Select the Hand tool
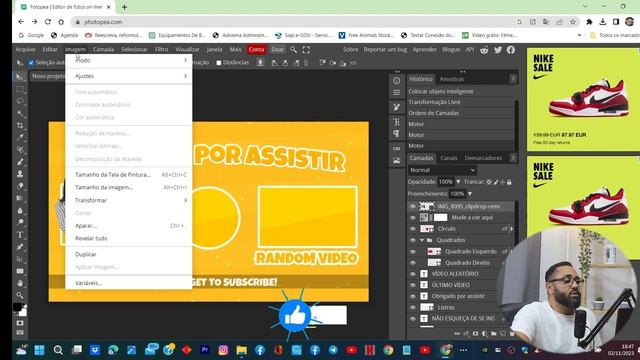This screenshot has width=640, height=360. [x=20, y=283]
